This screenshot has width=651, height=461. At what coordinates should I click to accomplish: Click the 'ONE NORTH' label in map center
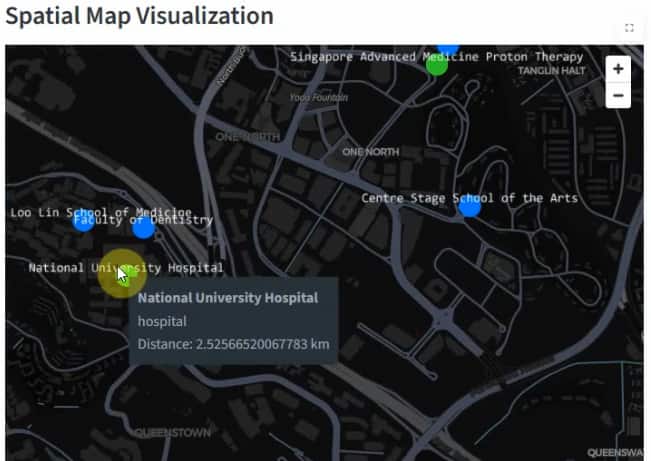370,152
